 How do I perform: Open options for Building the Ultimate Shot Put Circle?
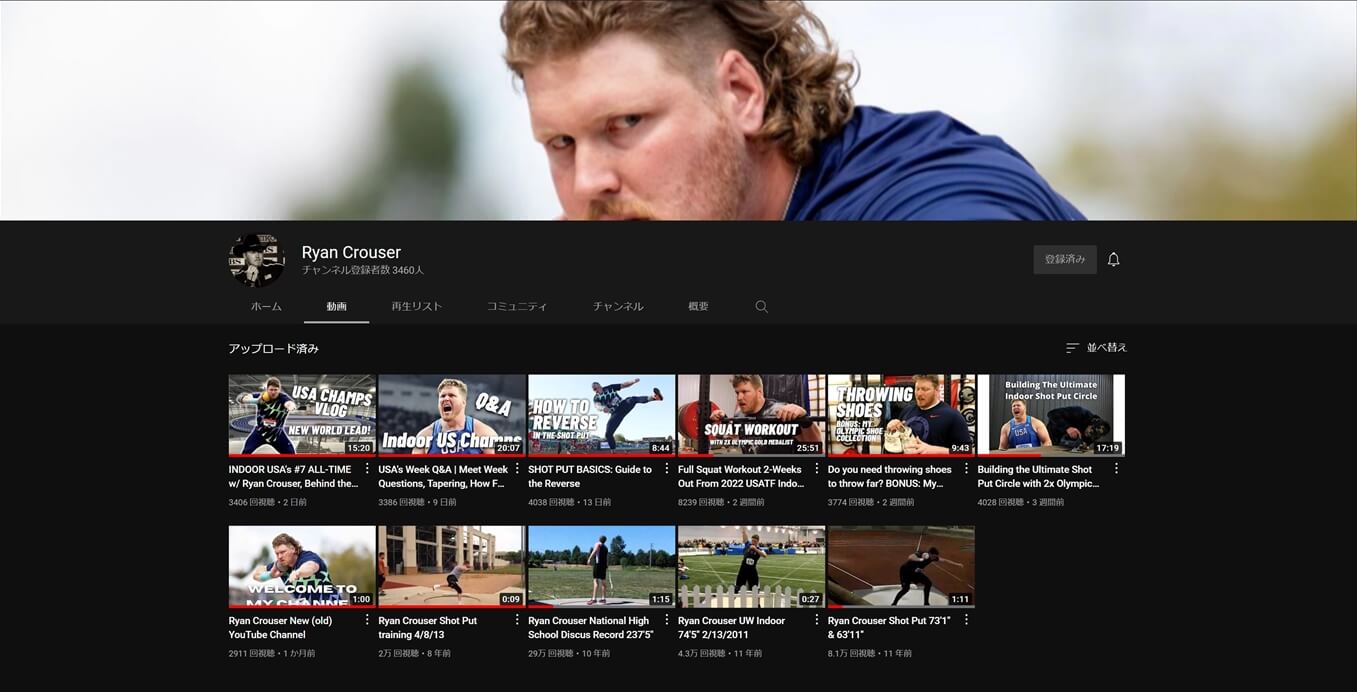[1116, 469]
